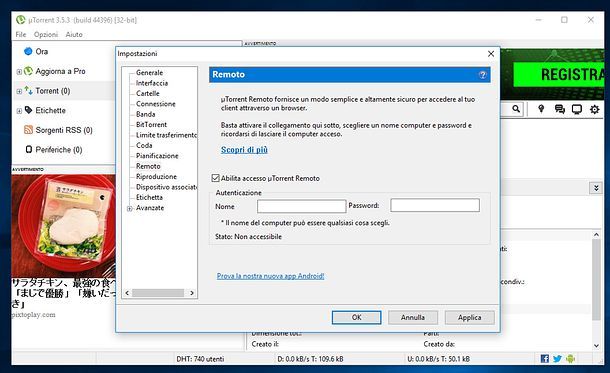This screenshot has width=610, height=373.
Task: Select Coda in settings tree
Action: [x=144, y=145]
